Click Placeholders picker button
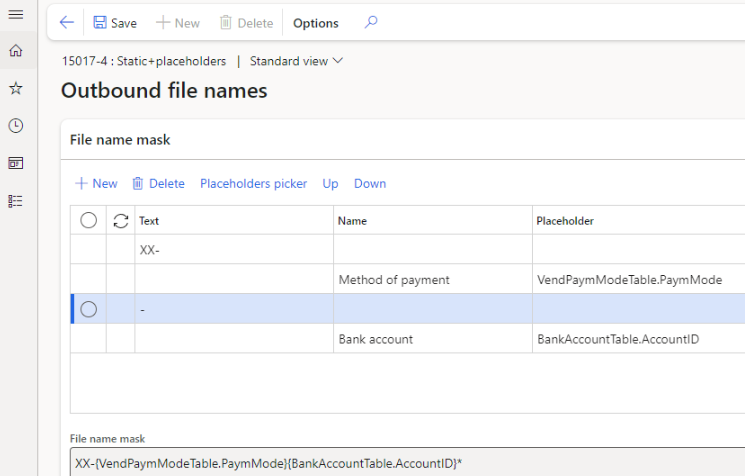745x476 pixels. point(253,183)
